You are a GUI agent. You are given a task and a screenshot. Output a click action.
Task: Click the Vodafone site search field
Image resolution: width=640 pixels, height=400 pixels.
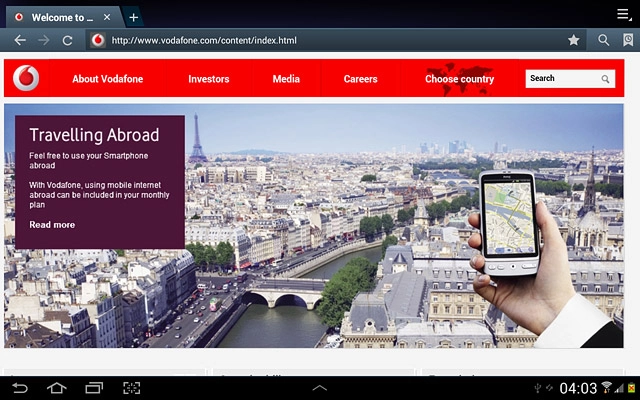point(563,78)
